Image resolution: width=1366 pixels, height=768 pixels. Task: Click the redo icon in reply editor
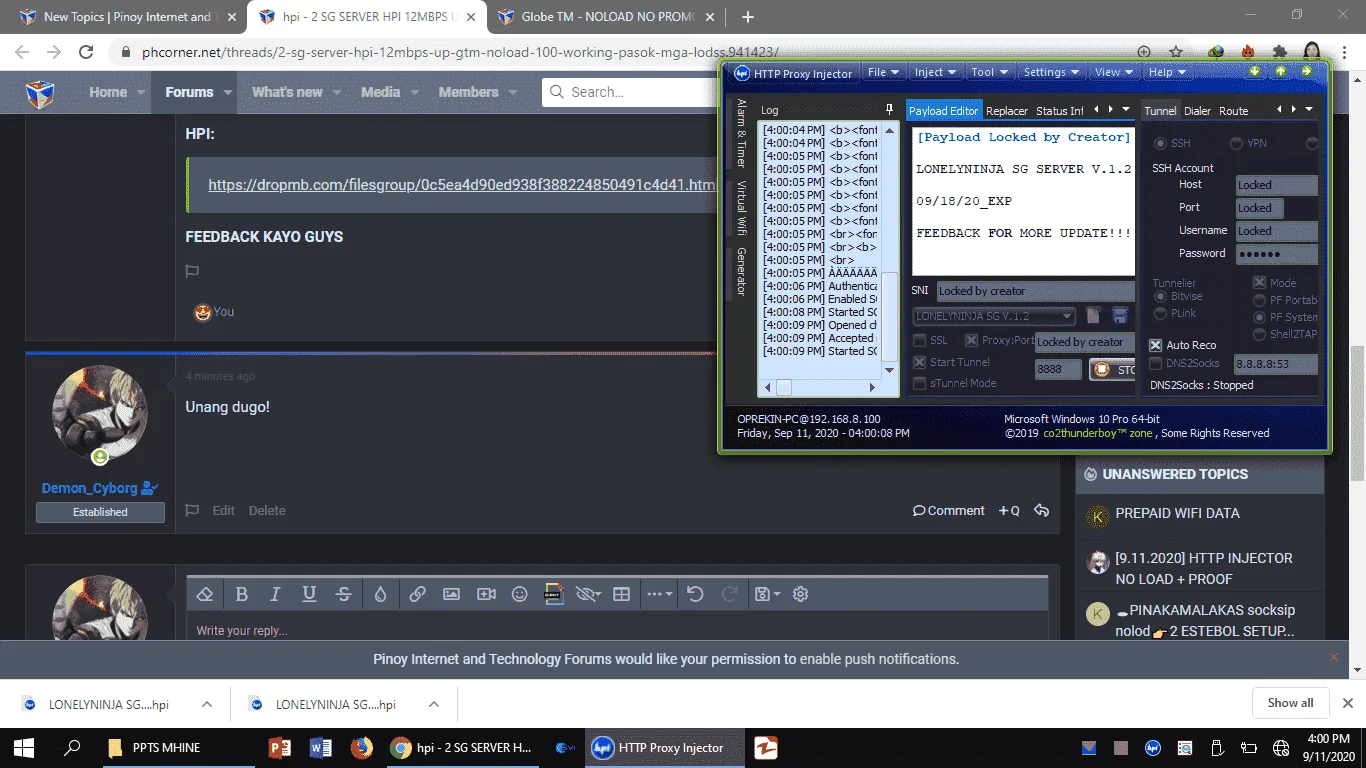(x=729, y=594)
